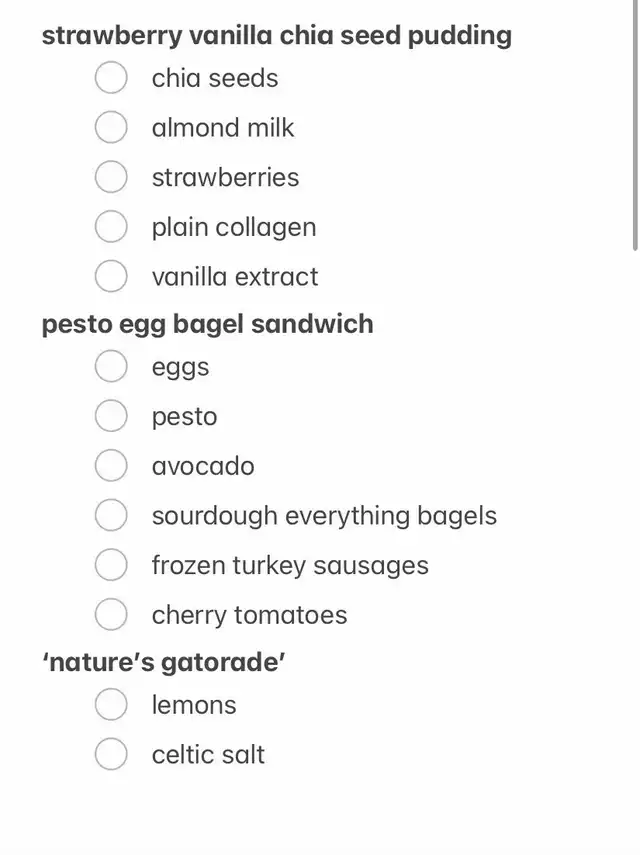Check sourdough everything bagels circle

[x=111, y=515]
